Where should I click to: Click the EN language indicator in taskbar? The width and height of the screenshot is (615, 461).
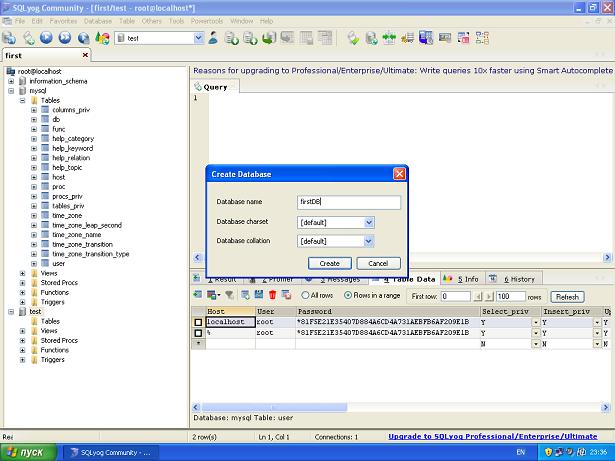(x=520, y=452)
